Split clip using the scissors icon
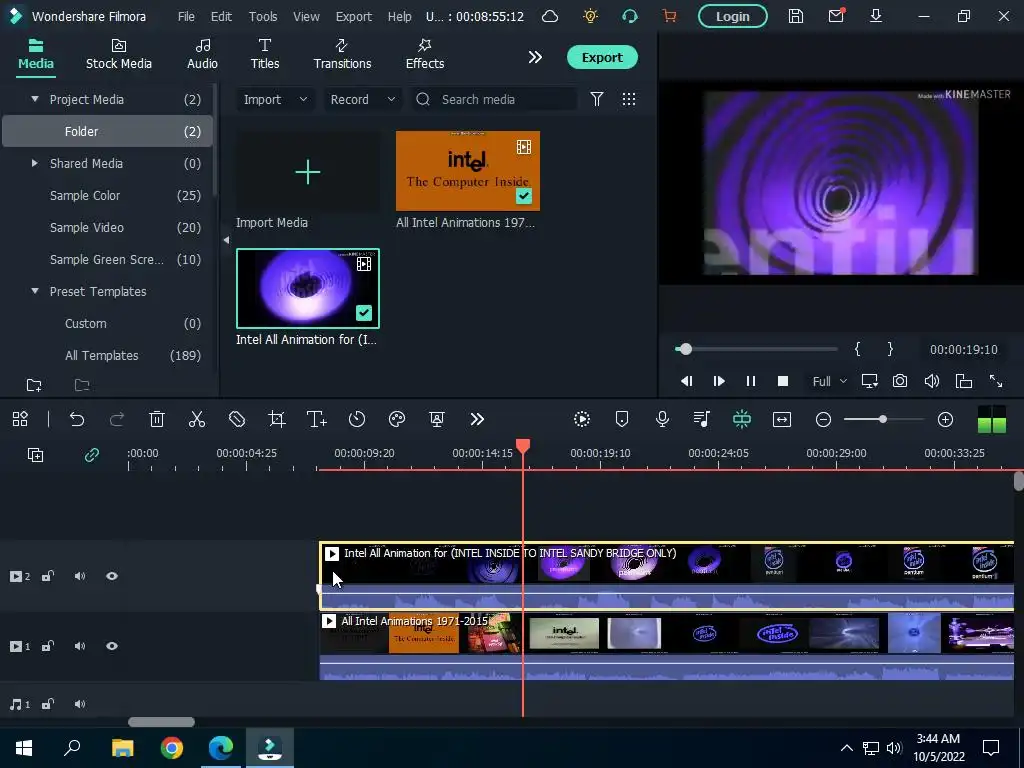This screenshot has height=768, width=1024. [197, 419]
